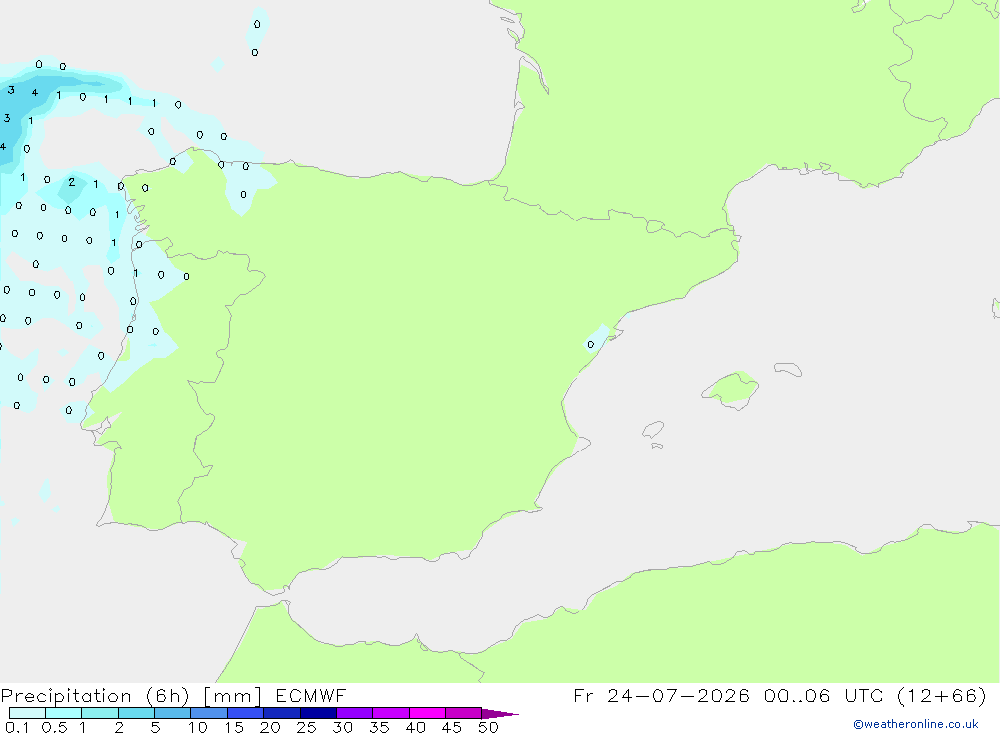Screen dimensions: 1000x733
Task: Click the '0.1' legend scale label
Action: point(17,727)
